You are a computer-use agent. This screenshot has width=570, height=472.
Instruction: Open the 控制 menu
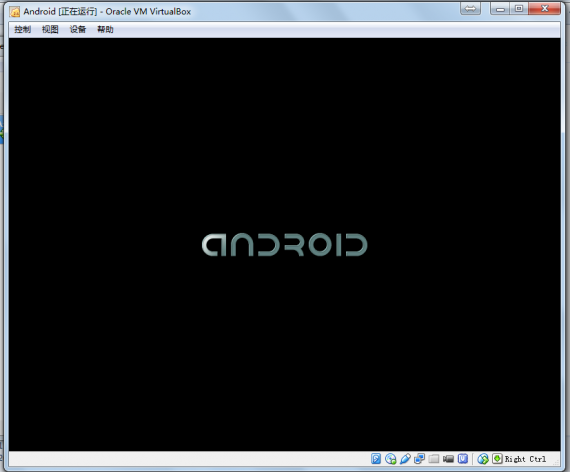point(23,29)
